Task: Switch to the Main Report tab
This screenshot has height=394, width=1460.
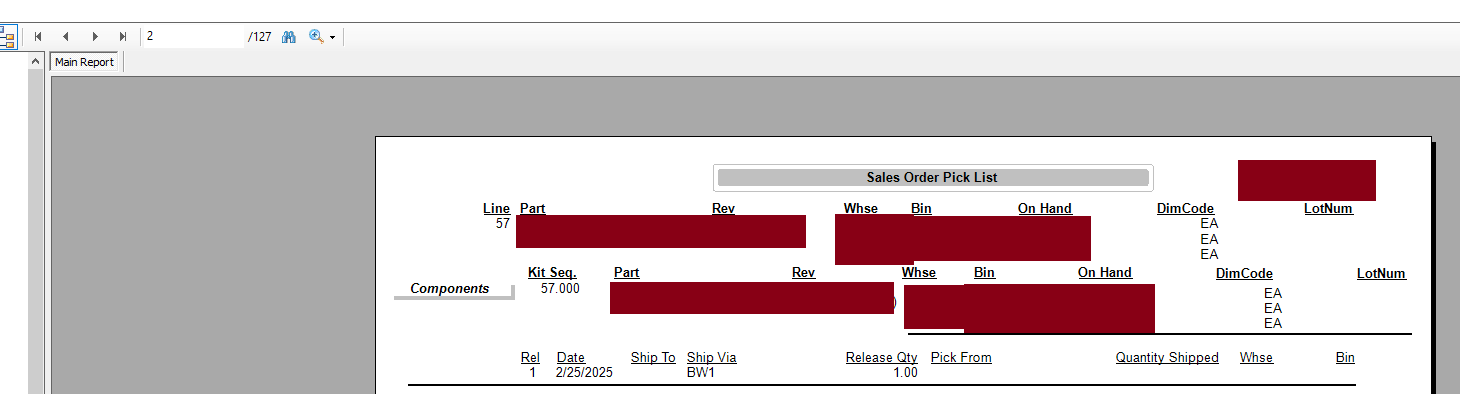Action: (x=84, y=62)
